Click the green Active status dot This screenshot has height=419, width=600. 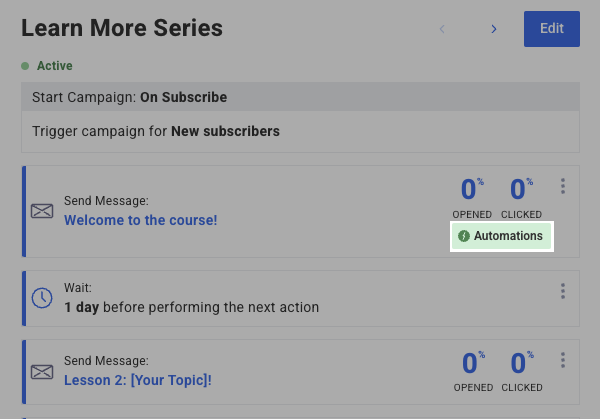25,66
